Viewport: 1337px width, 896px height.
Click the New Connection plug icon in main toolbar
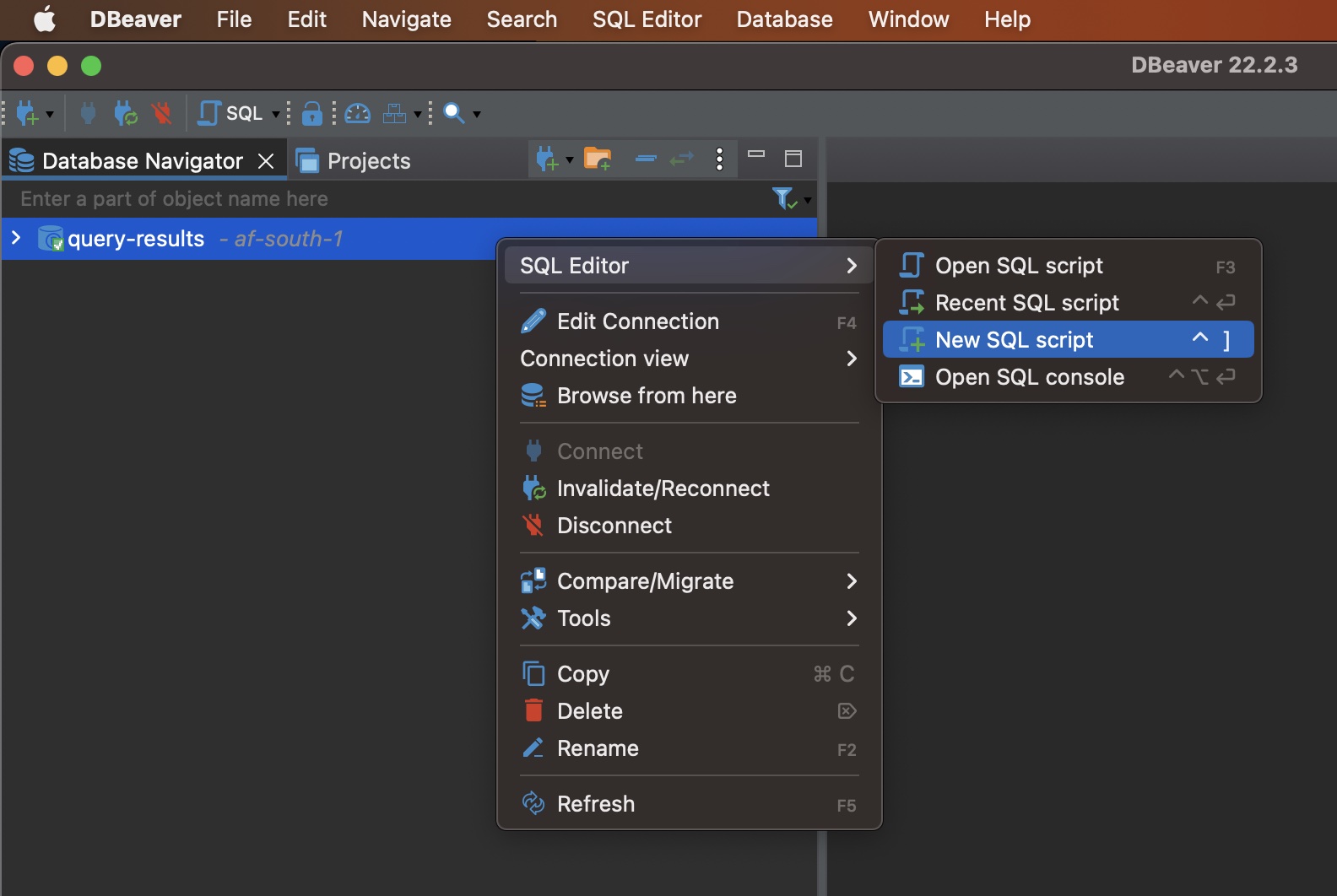point(27,113)
